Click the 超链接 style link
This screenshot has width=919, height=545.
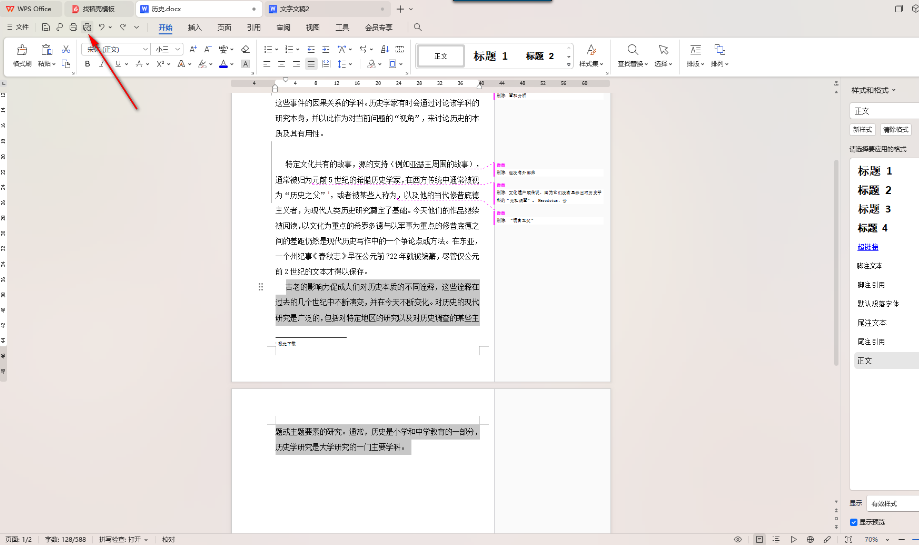[x=867, y=246]
